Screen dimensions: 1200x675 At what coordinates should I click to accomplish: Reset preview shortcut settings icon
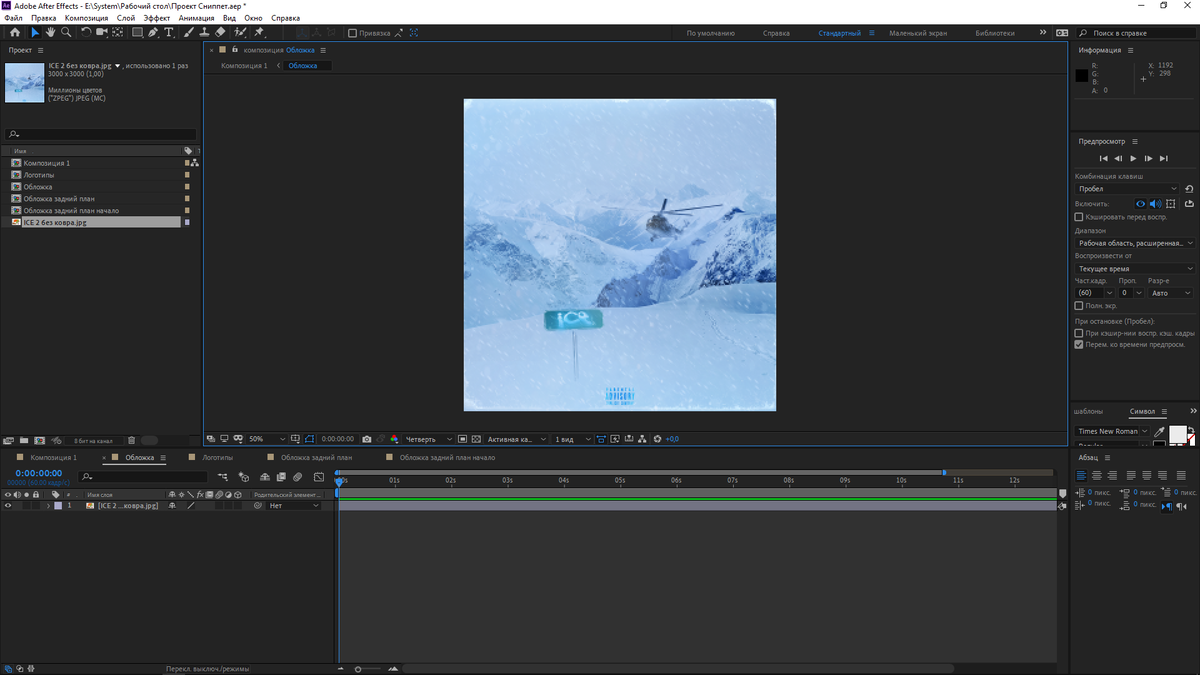tap(1189, 189)
